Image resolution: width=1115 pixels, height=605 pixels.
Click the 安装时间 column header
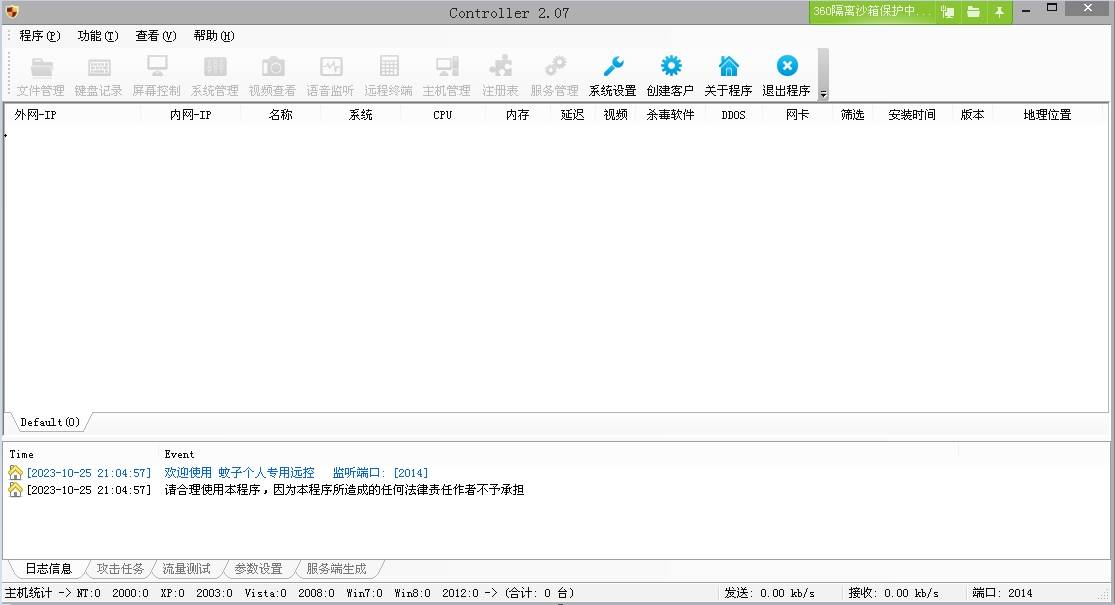[x=912, y=114]
